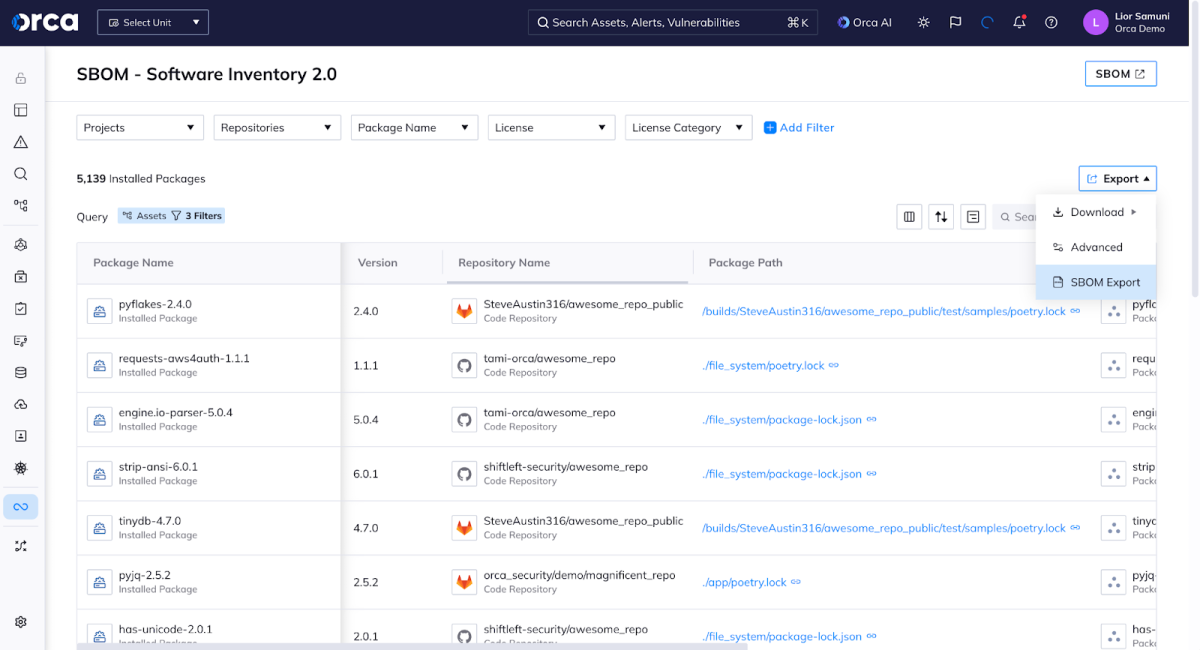Viewport: 1200px width, 650px height.
Task: Expand the Package Name filter dropdown
Action: point(414,127)
